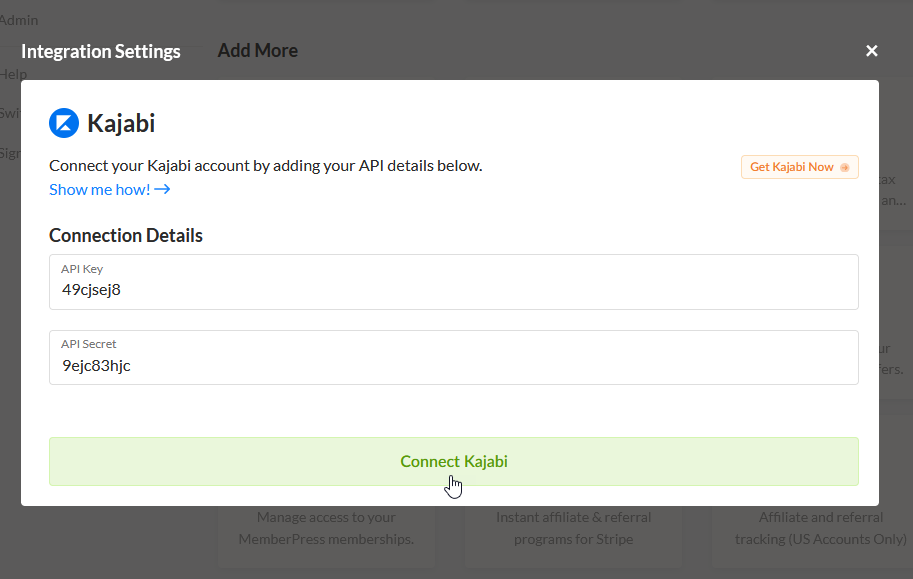Open the Show me how link
The image size is (913, 579).
coord(109,189)
